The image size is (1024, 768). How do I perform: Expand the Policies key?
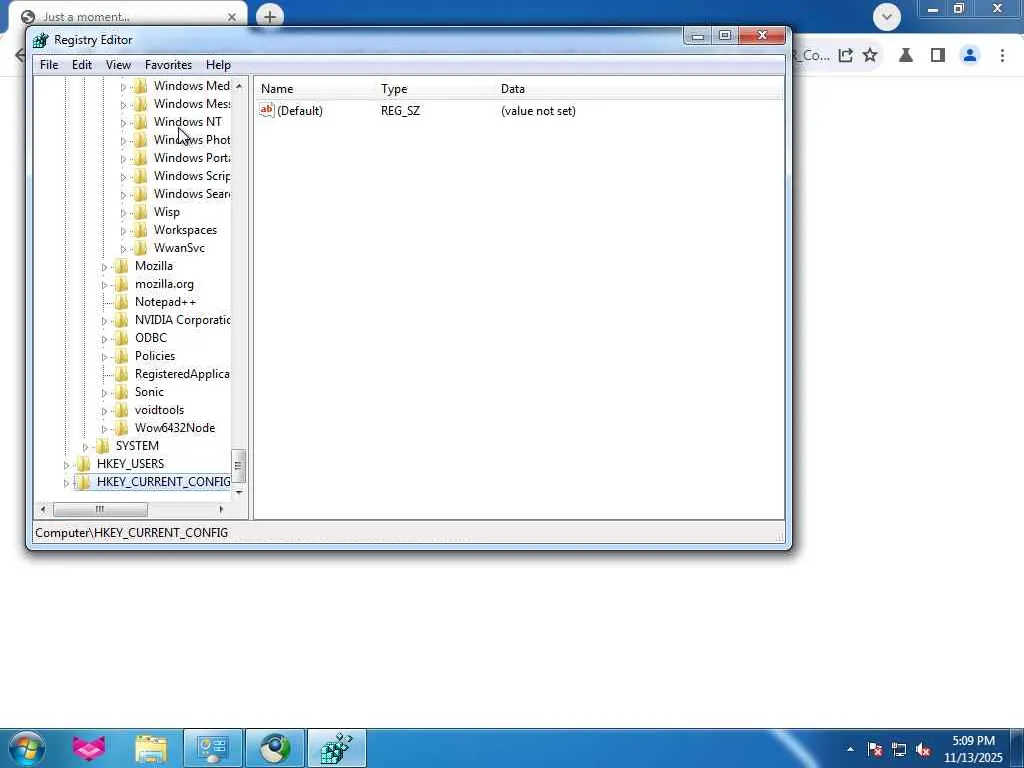[104, 357]
